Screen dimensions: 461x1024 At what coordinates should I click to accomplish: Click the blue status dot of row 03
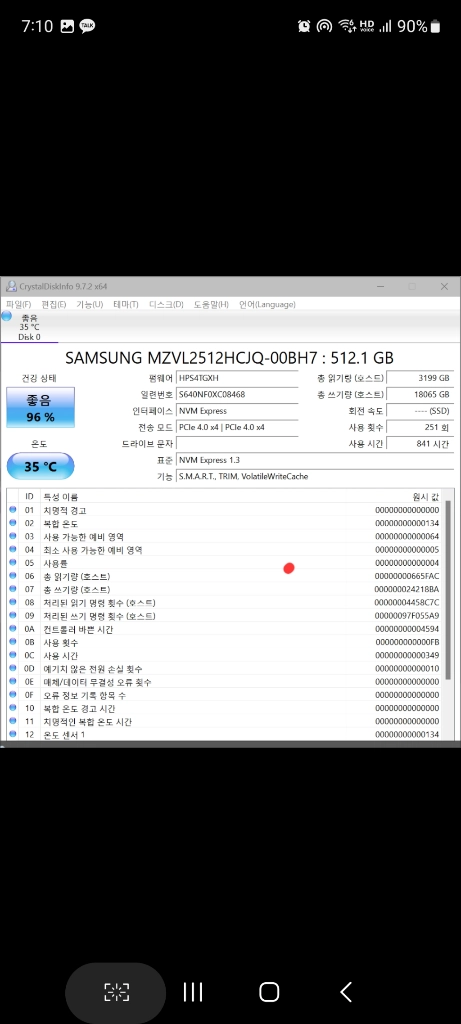(13, 536)
